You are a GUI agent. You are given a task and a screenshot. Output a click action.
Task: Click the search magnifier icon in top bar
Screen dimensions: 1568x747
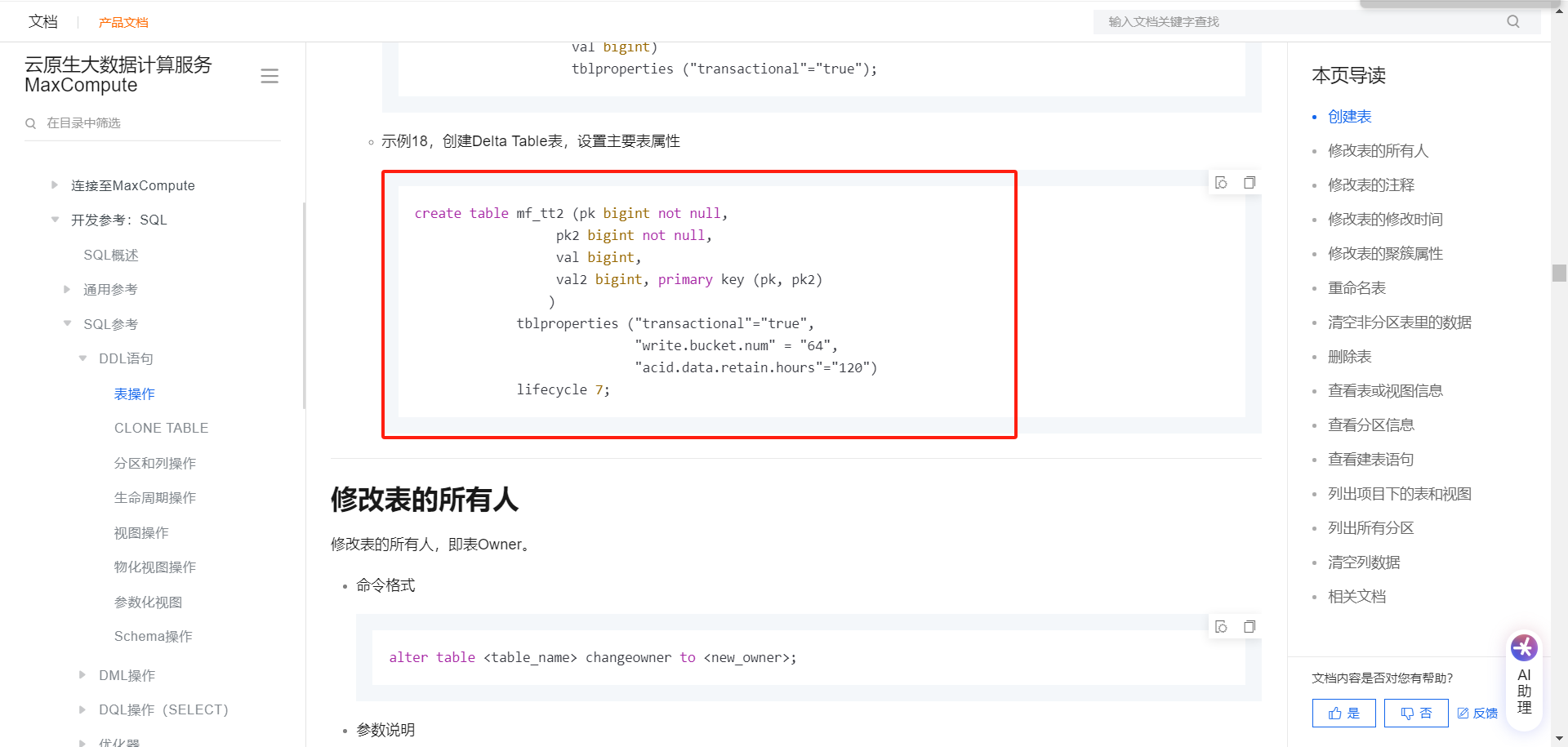(x=1513, y=22)
